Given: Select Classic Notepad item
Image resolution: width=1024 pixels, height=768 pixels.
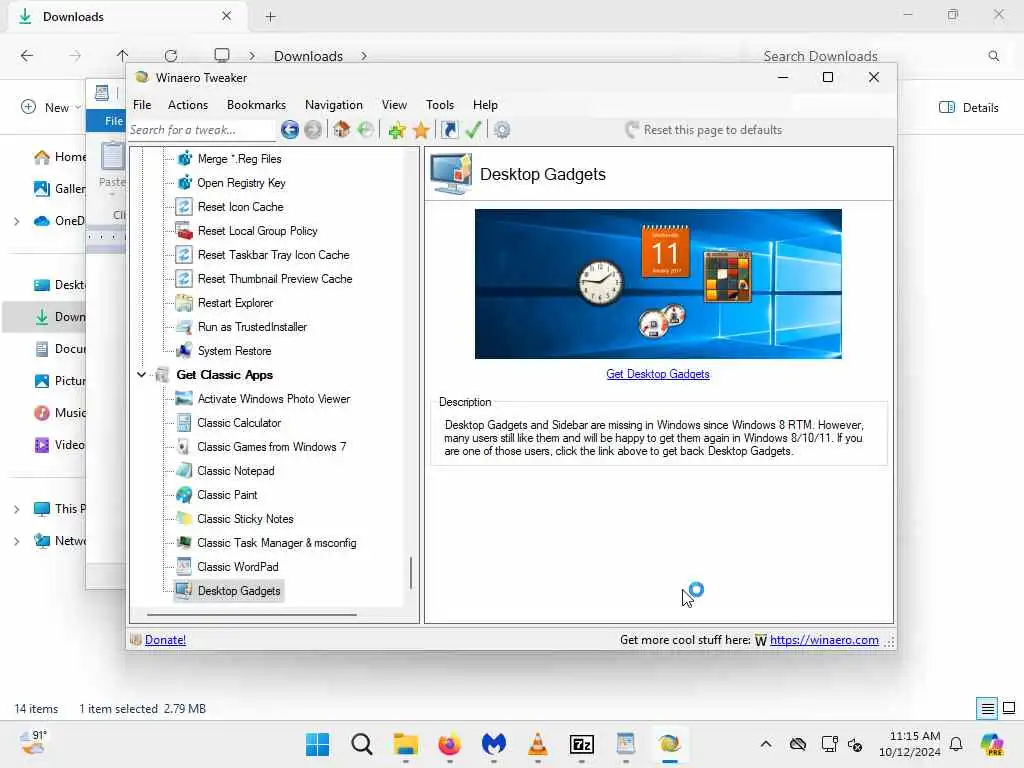Looking at the screenshot, I should [x=236, y=472].
